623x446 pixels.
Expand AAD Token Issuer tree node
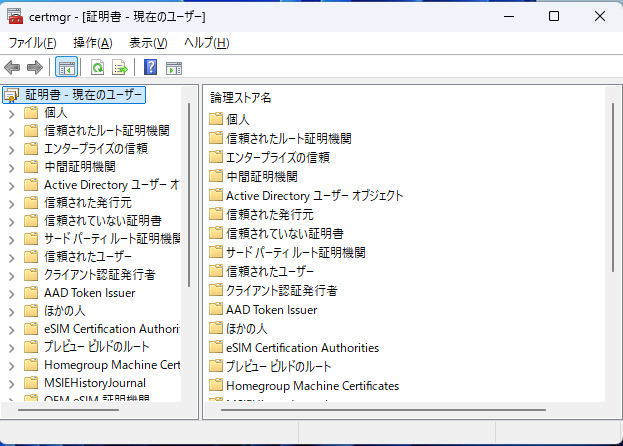12,294
